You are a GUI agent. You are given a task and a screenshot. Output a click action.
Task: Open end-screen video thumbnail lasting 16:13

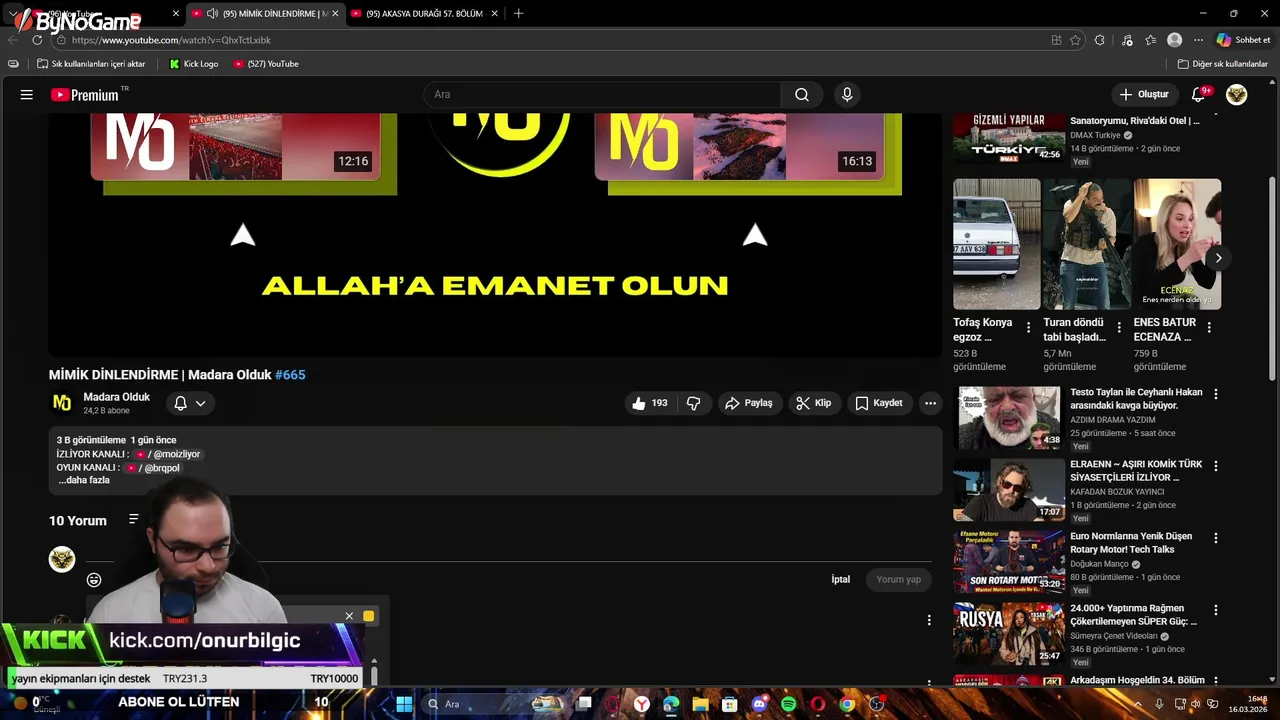point(739,146)
